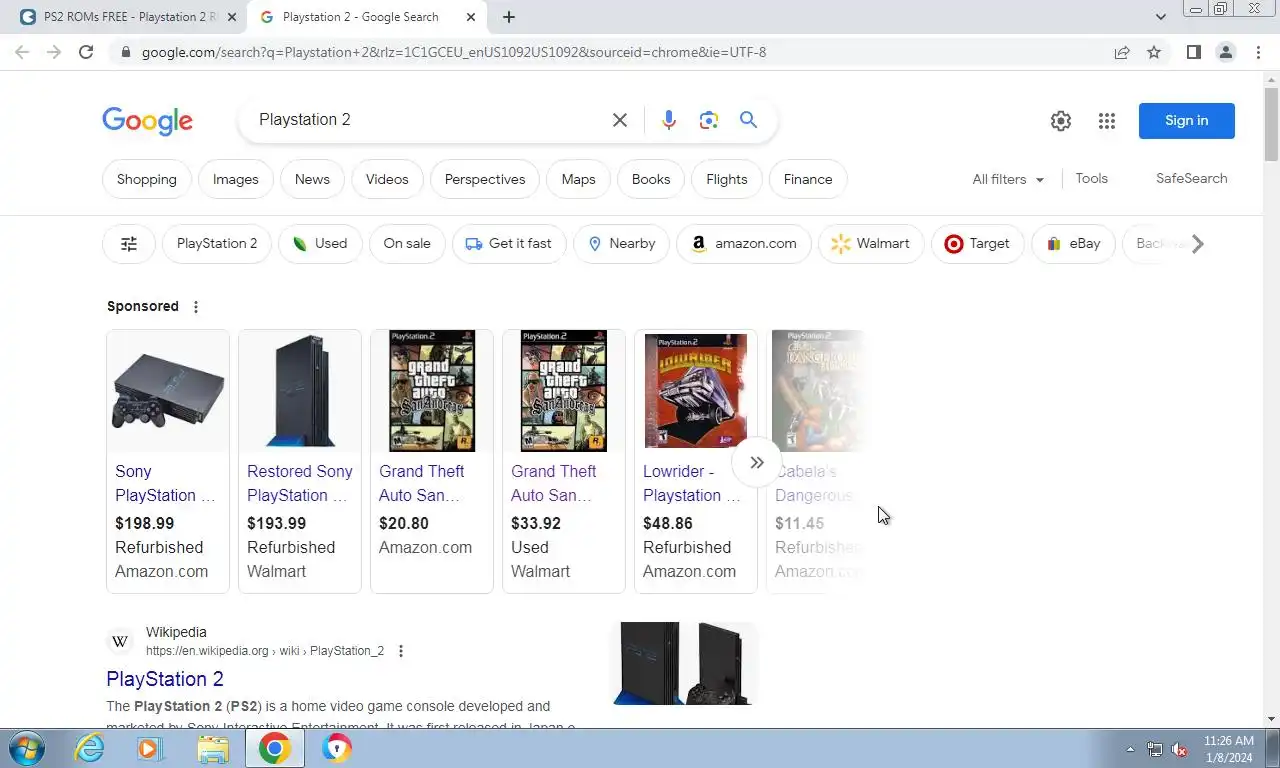Open Chrome profile avatar icon
The image size is (1280, 768).
coord(1226,52)
